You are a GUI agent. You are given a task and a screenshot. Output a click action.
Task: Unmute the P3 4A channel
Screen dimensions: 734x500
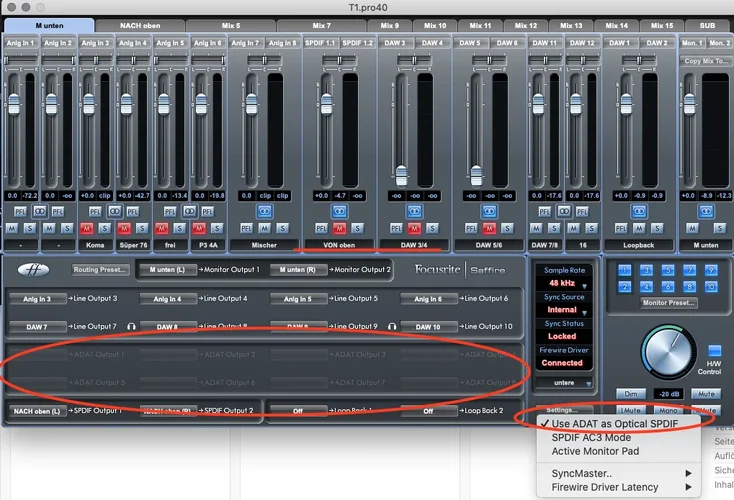click(199, 228)
